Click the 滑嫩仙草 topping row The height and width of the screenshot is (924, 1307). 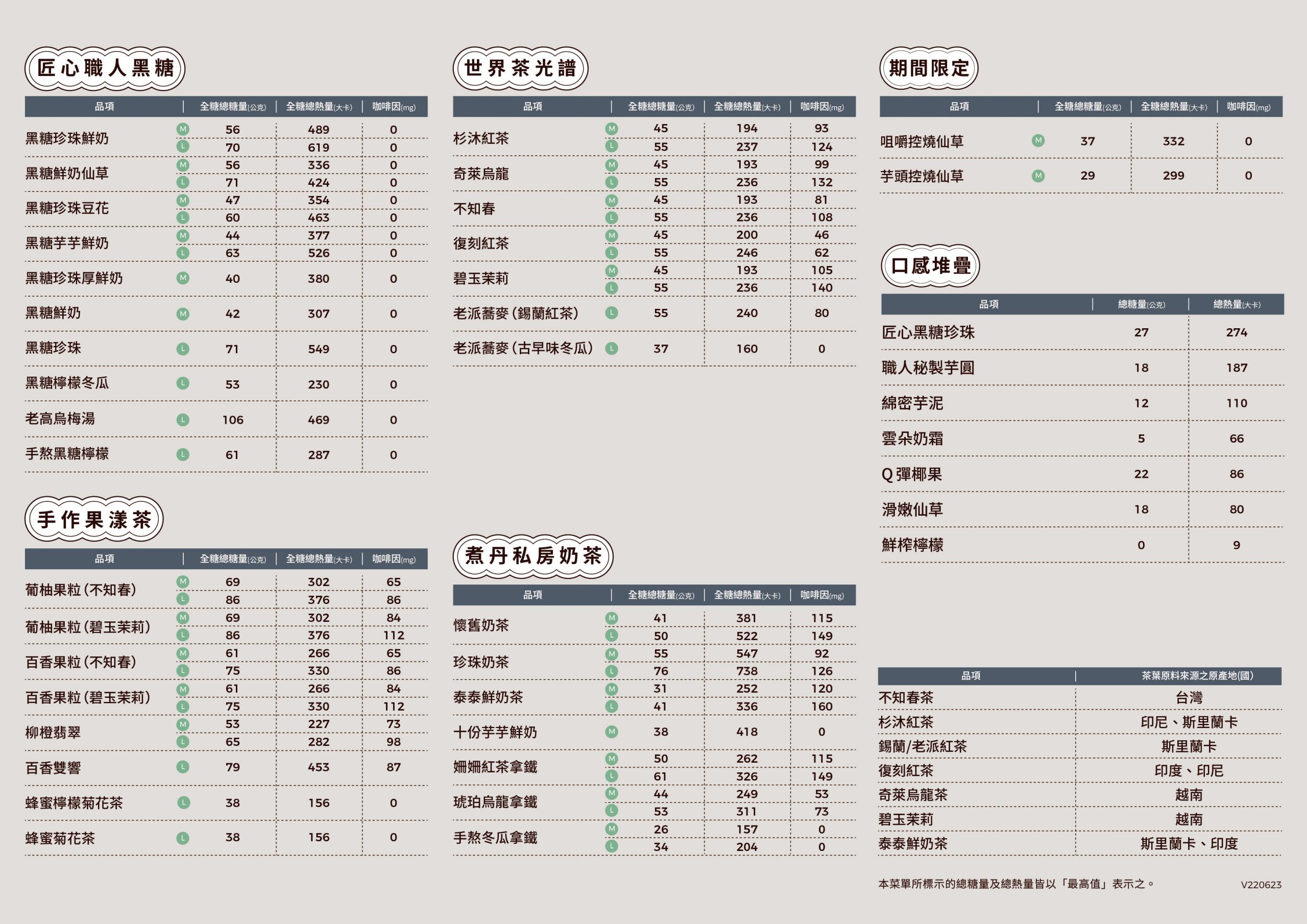pyautogui.click(x=1082, y=509)
